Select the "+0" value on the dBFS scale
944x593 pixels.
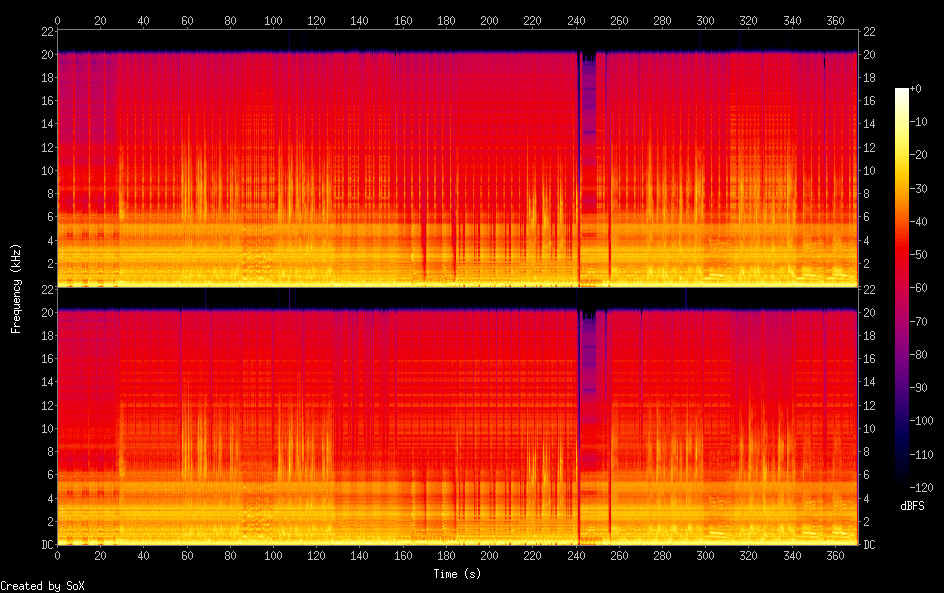tap(918, 90)
